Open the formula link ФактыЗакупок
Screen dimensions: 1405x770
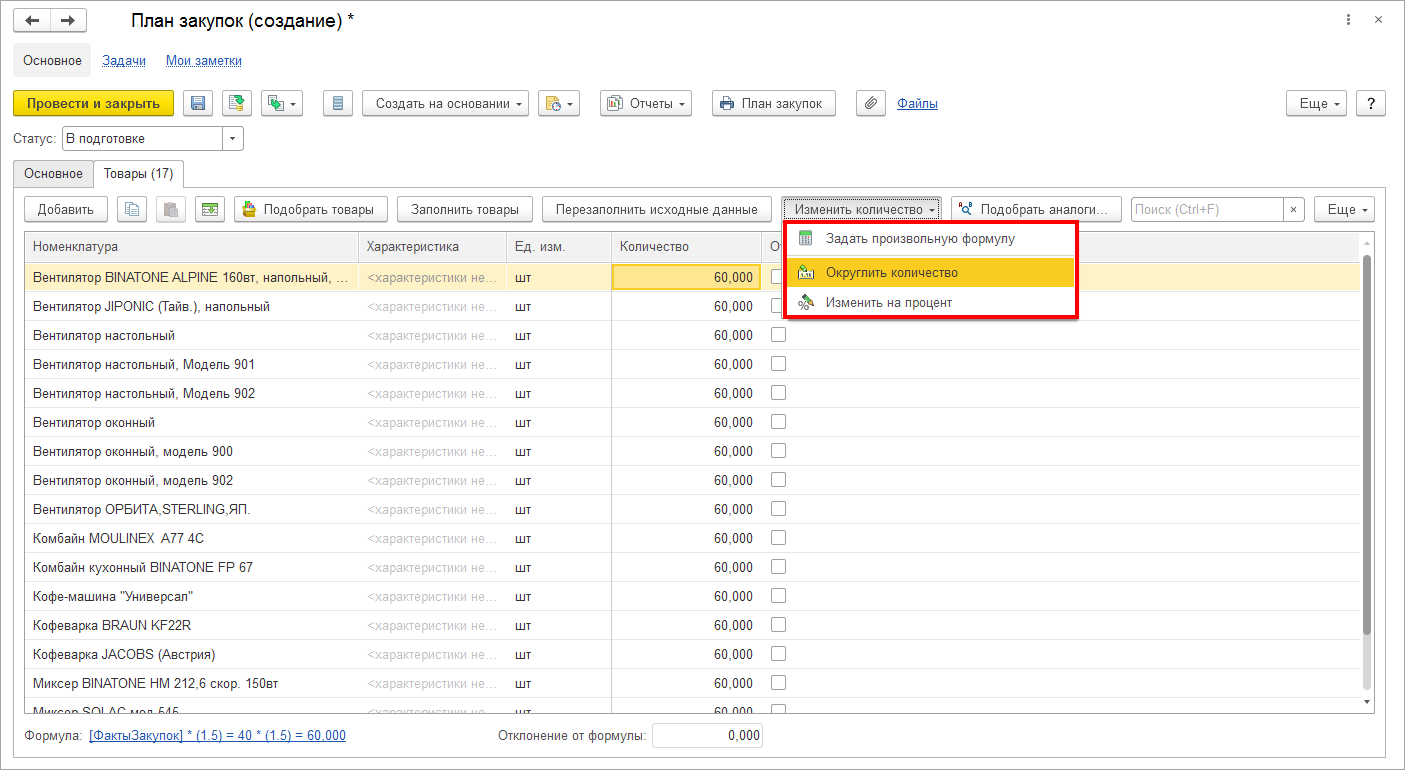(217, 735)
